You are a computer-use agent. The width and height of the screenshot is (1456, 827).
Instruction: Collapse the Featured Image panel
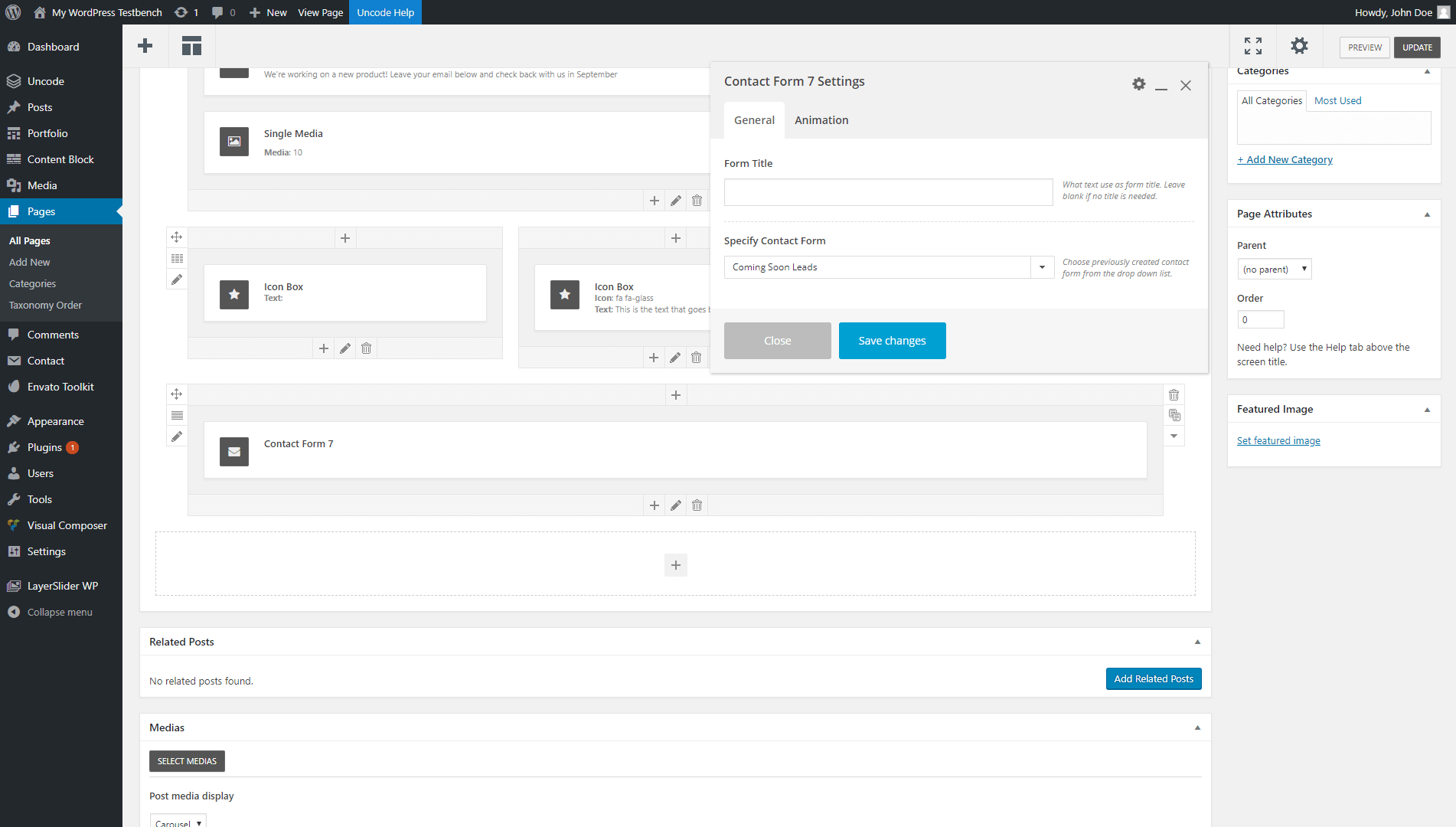coord(1427,410)
